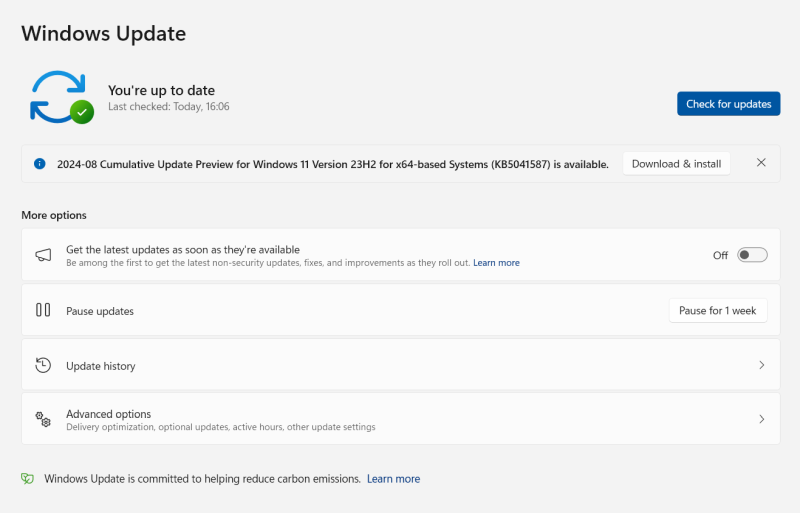The width and height of the screenshot is (800, 513).
Task: Open Advanced options using the right chevron
Action: pyautogui.click(x=761, y=419)
